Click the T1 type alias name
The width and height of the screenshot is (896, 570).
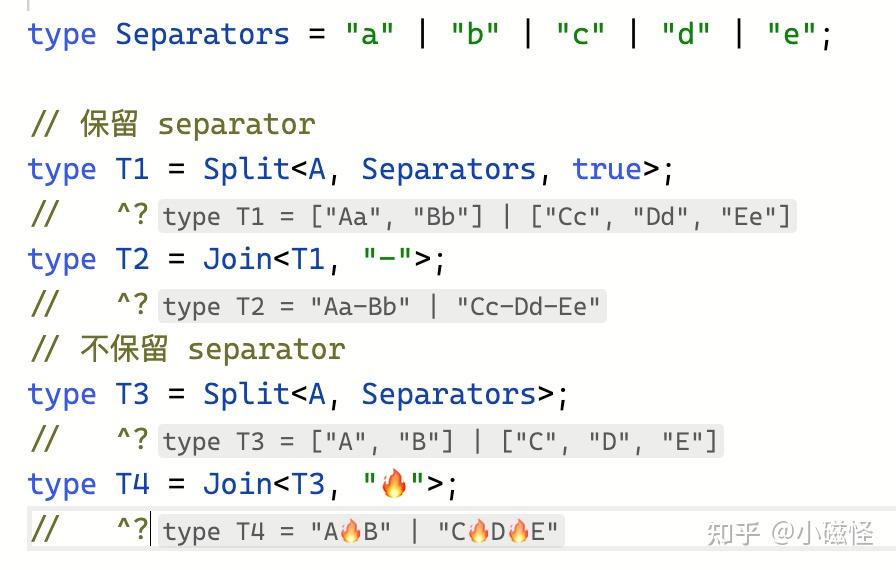pos(131,169)
